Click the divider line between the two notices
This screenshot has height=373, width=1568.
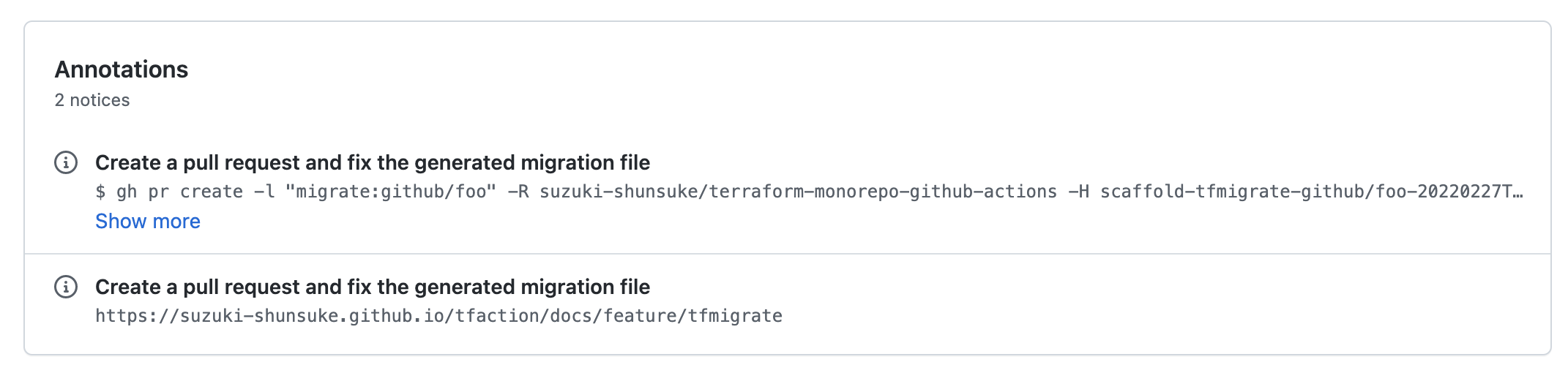(x=788, y=254)
